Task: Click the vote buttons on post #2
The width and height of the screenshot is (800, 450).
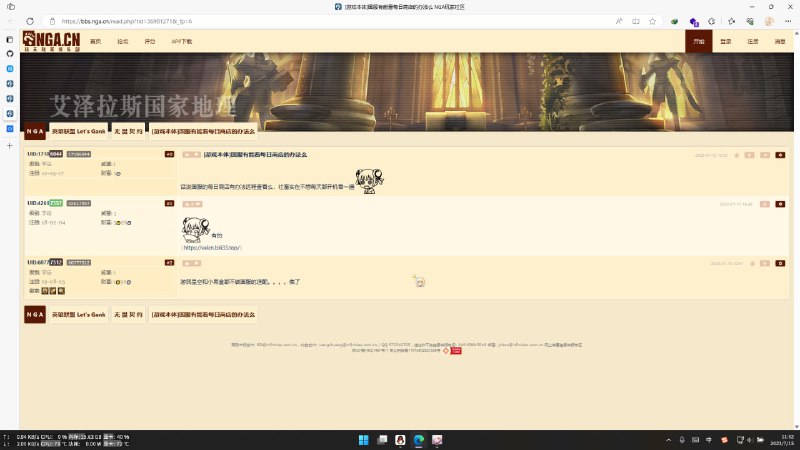Action: tap(191, 263)
